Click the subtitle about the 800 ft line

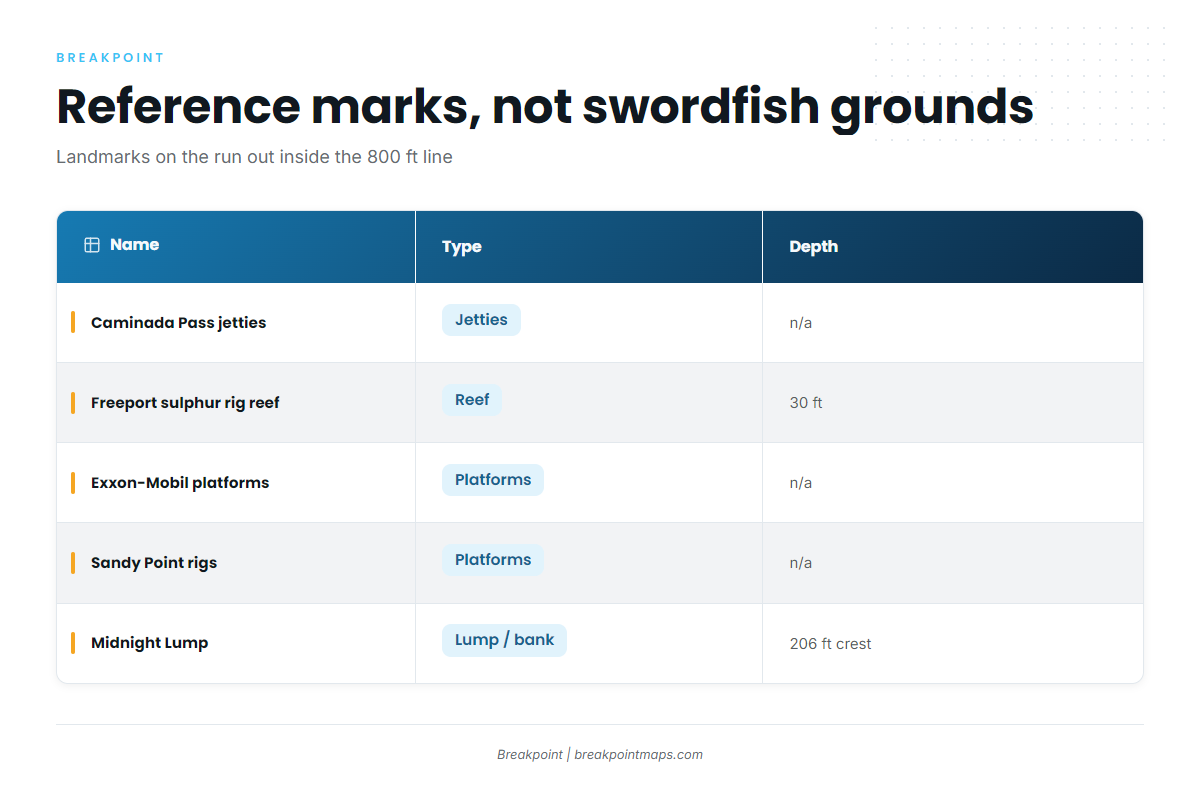coord(254,157)
